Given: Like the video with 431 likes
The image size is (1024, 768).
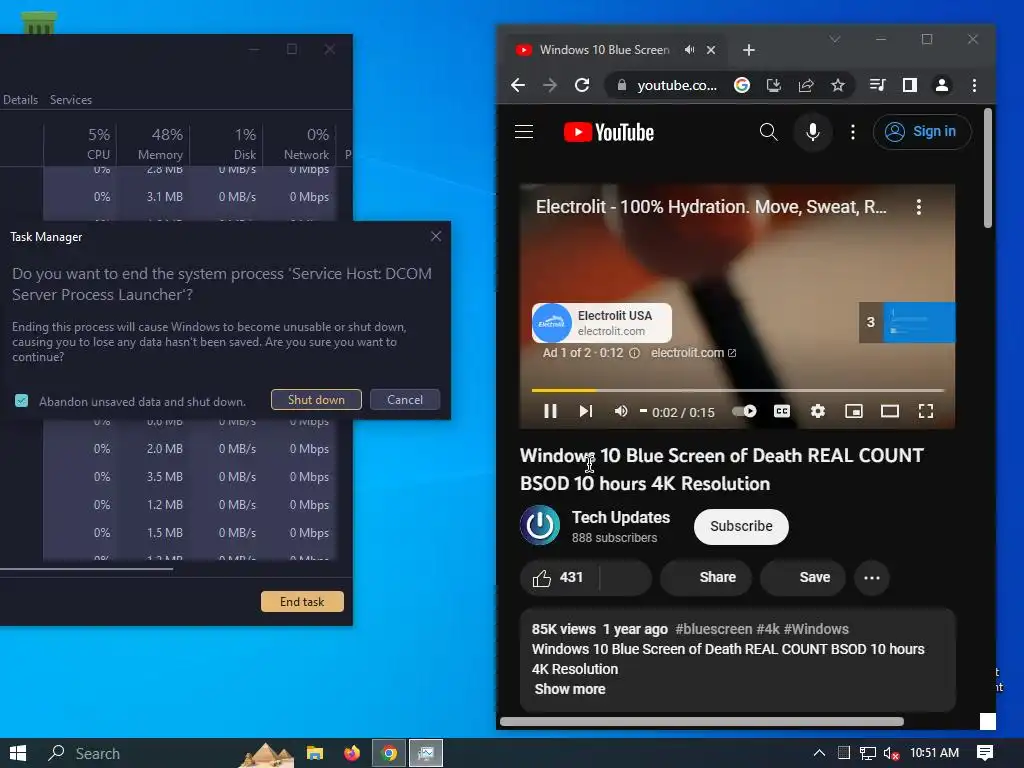Looking at the screenshot, I should click(560, 578).
